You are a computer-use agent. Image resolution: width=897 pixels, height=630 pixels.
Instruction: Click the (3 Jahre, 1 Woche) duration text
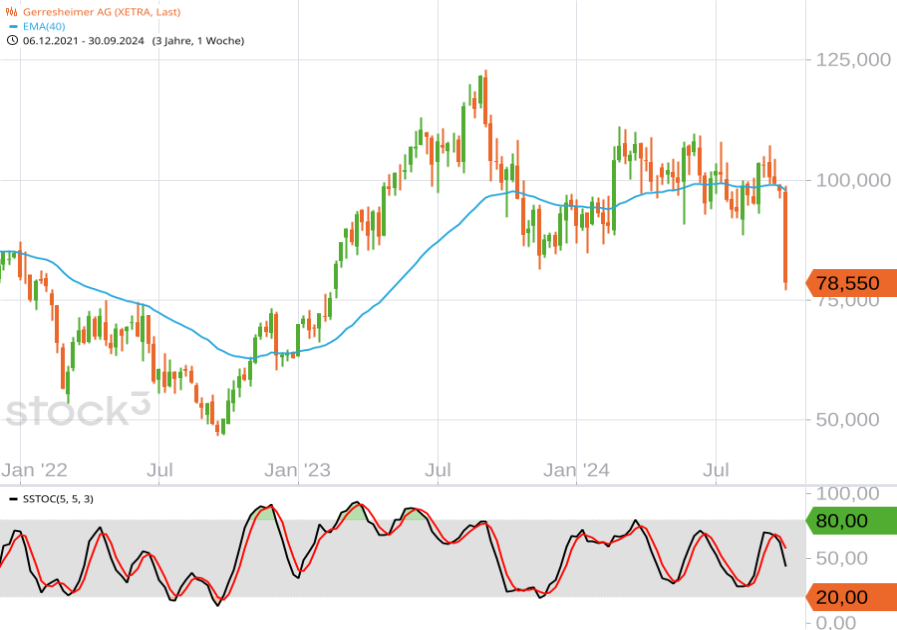coord(198,41)
